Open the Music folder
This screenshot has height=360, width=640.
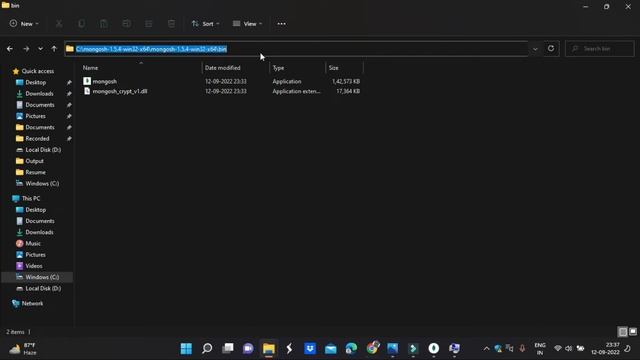click(x=33, y=243)
